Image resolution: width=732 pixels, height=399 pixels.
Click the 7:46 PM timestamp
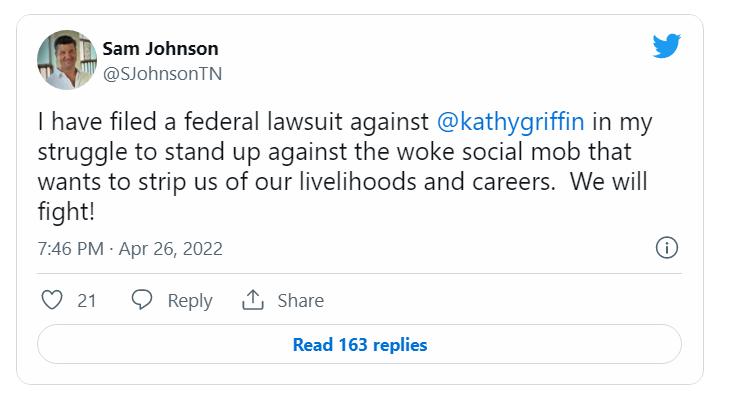[70, 249]
